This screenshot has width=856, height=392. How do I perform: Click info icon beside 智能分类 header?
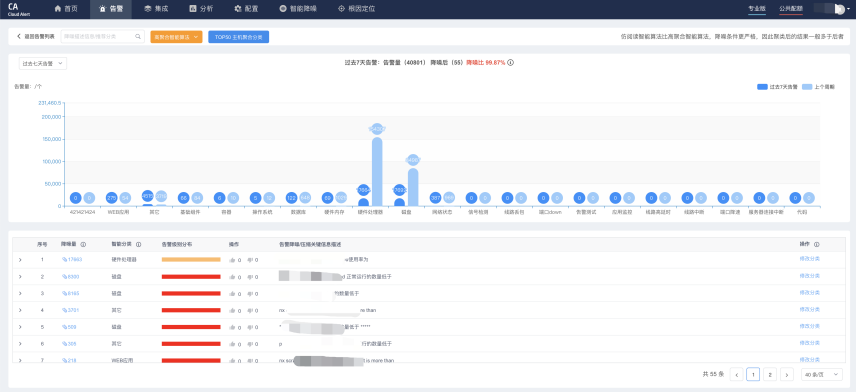point(139,245)
